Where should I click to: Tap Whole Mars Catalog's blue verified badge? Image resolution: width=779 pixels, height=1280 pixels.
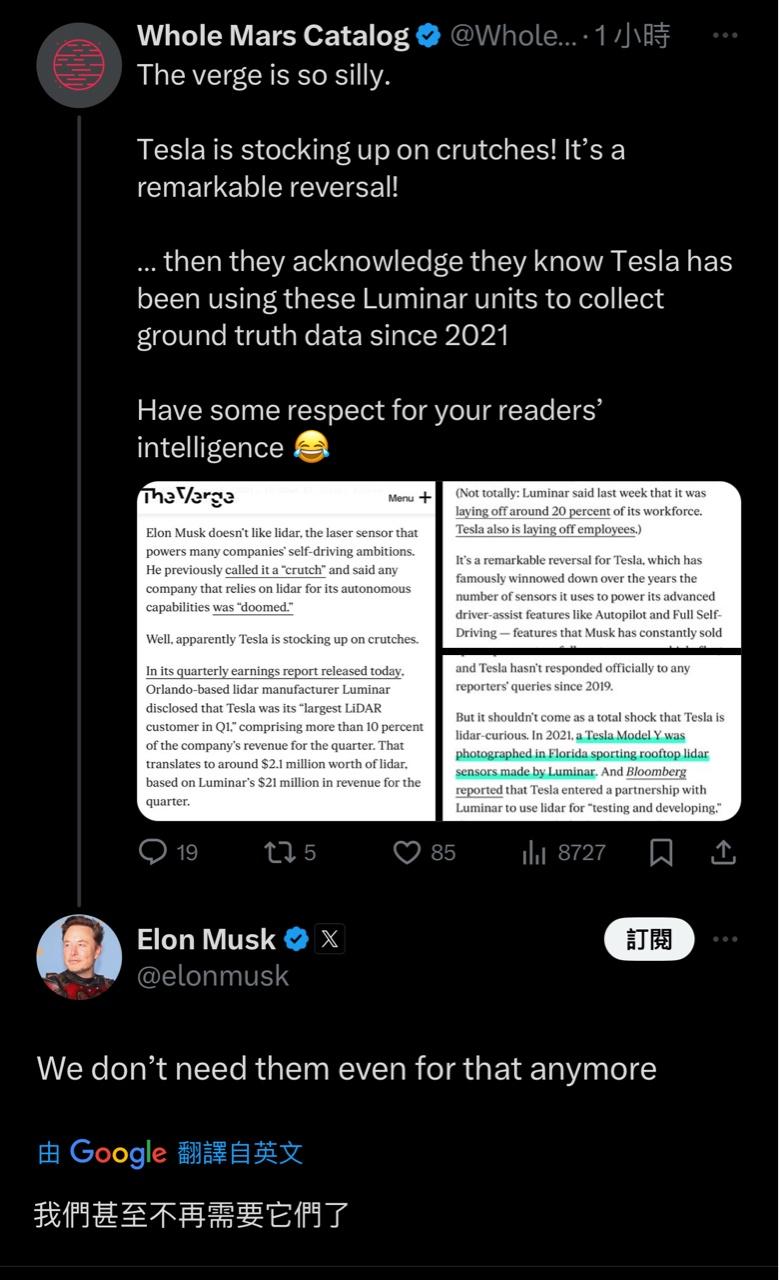pos(428,36)
